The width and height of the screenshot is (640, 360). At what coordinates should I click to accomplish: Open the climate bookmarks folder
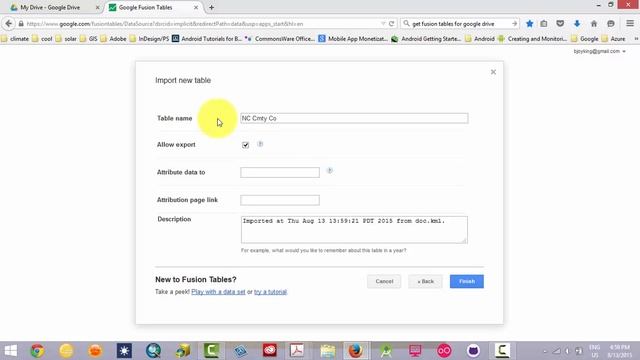15,39
